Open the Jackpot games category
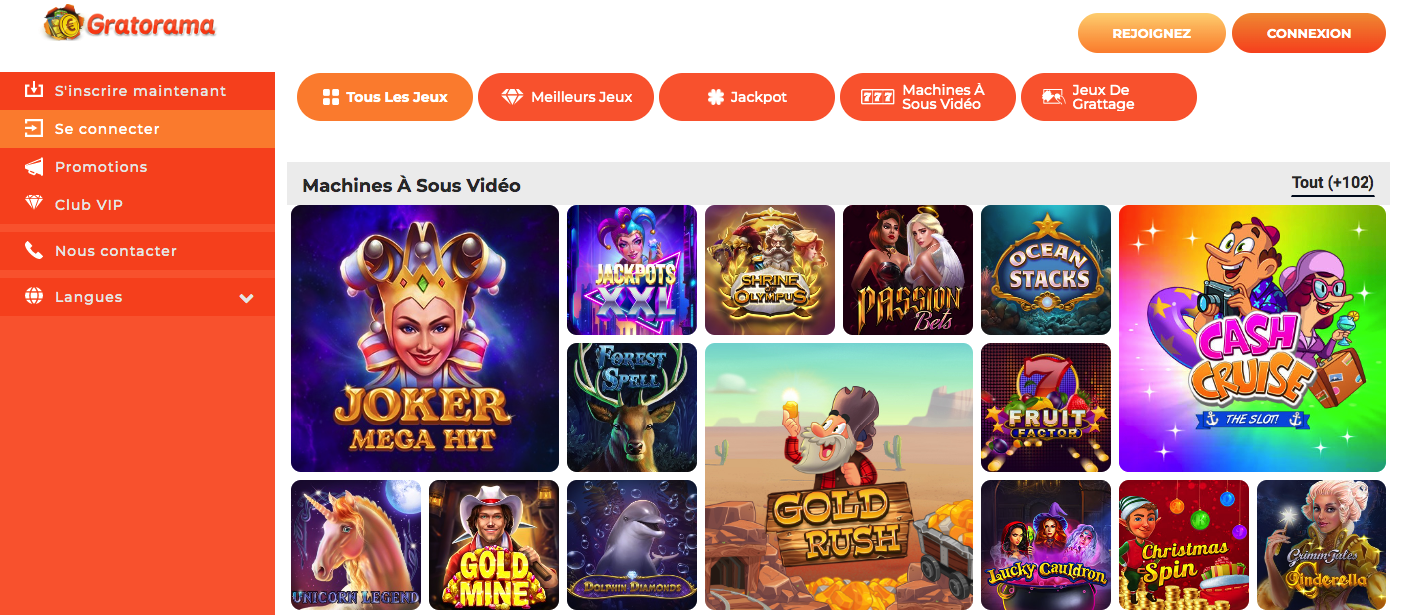Image resolution: width=1412 pixels, height=615 pixels. [x=747, y=97]
